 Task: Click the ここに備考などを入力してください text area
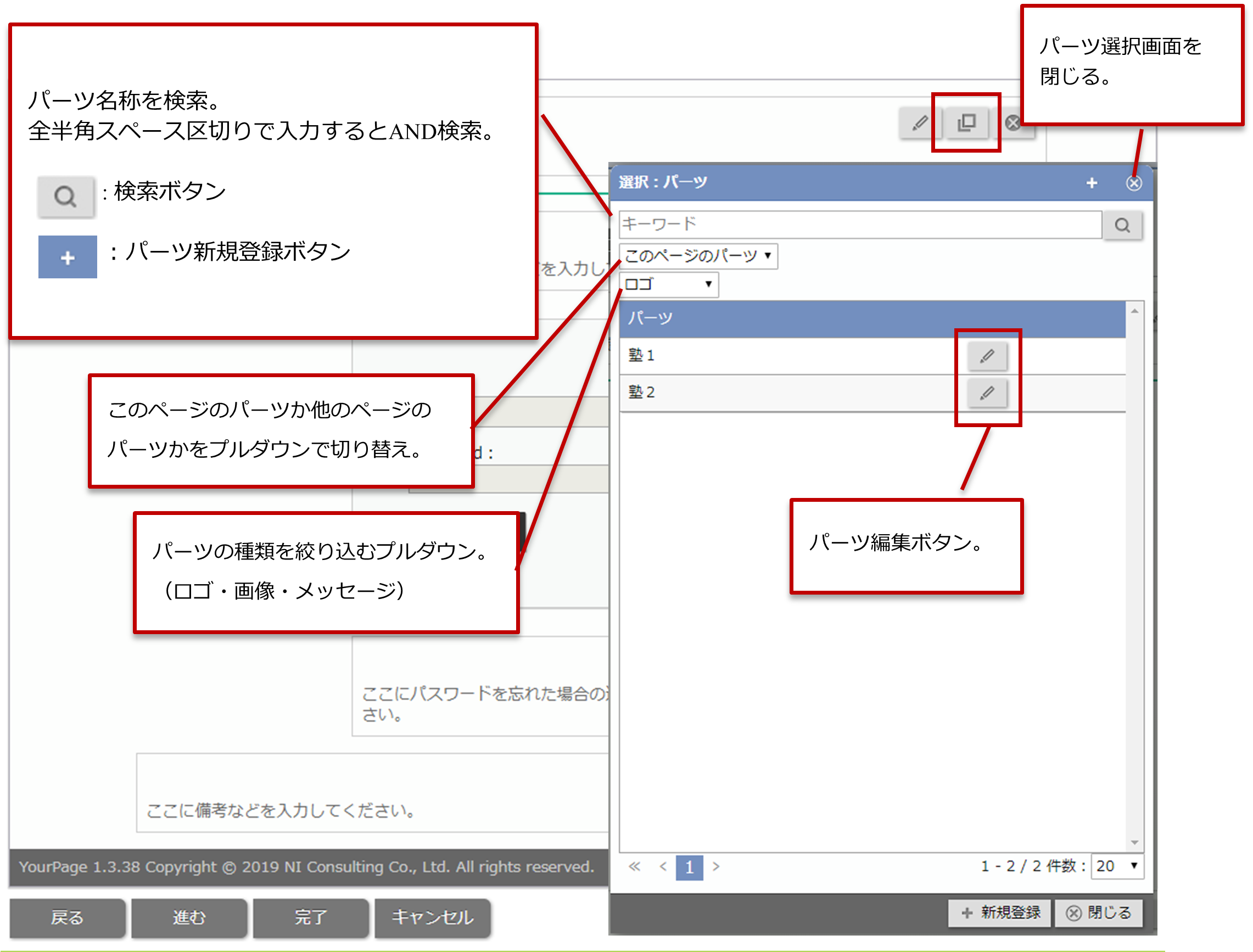[372, 793]
